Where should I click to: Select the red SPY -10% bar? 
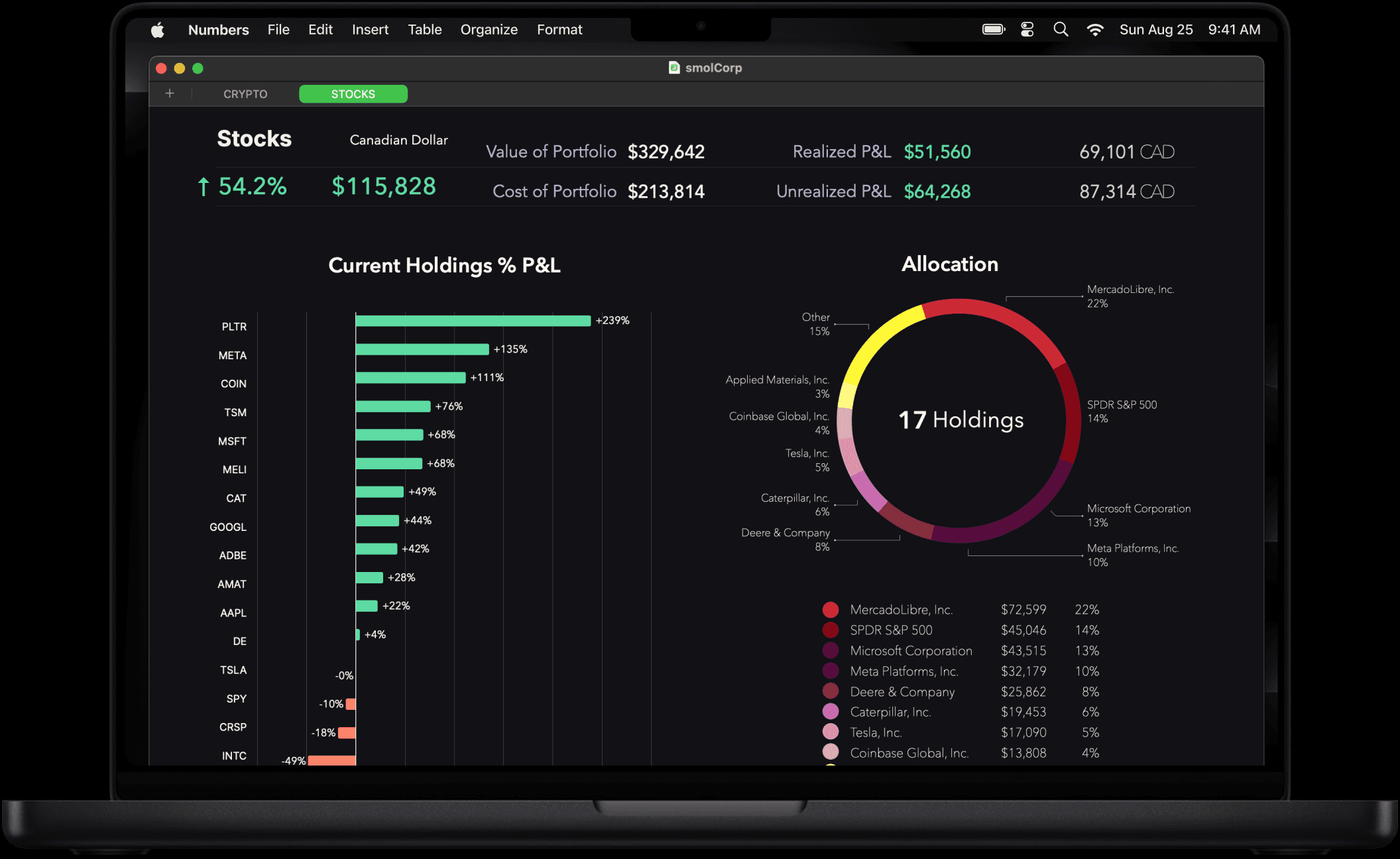click(x=351, y=704)
